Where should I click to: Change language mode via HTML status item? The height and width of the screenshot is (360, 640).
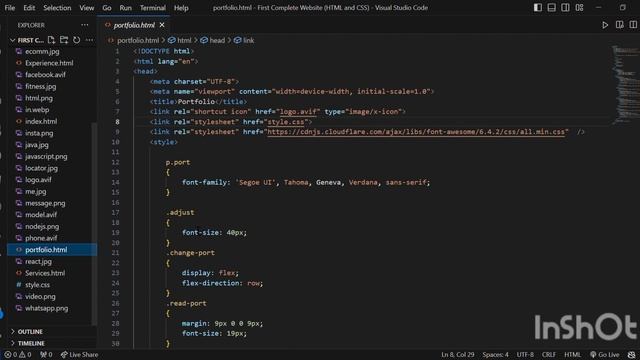coord(572,355)
